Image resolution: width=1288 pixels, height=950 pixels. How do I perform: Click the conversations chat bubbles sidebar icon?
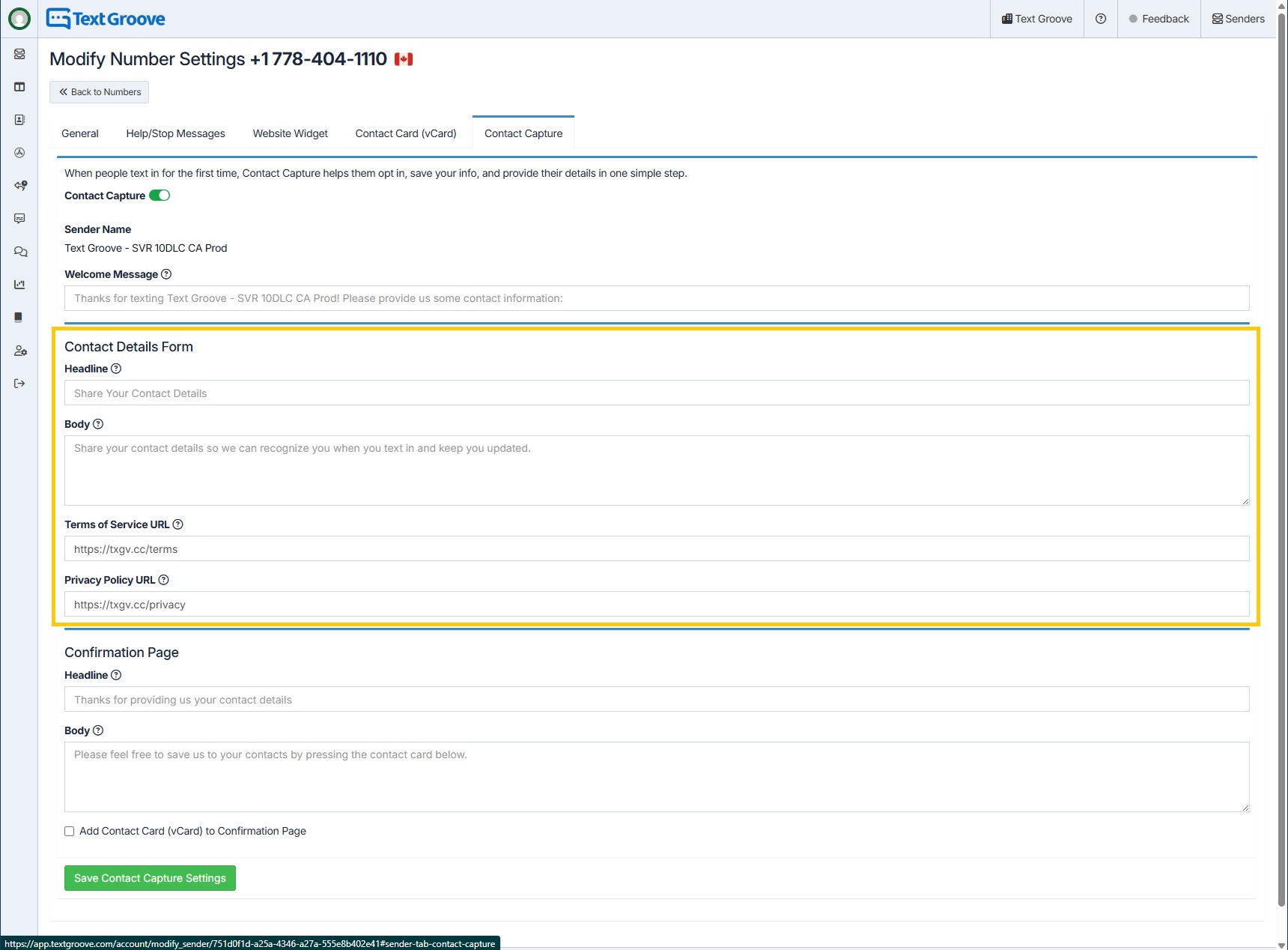coord(19,252)
